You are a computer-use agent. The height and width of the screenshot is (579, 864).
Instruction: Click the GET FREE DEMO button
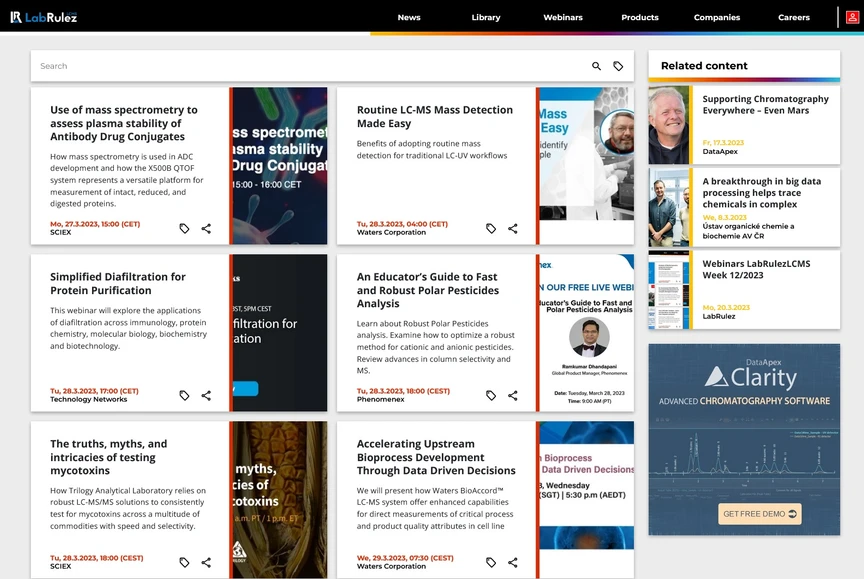[760, 513]
